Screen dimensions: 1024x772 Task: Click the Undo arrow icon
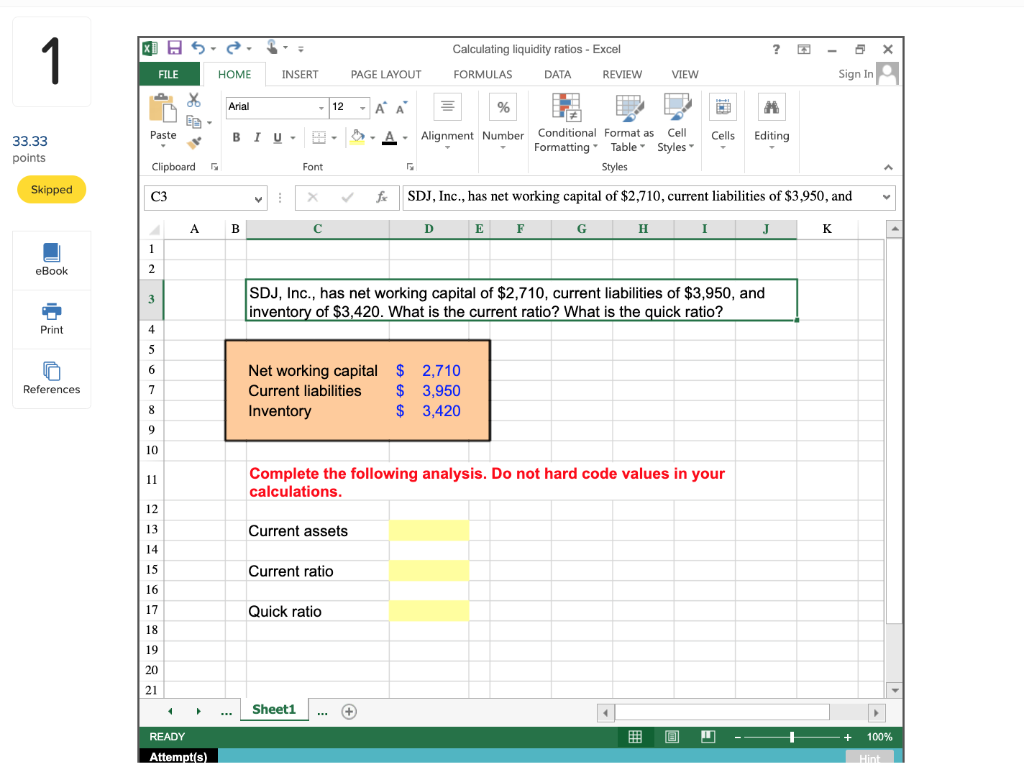[198, 48]
